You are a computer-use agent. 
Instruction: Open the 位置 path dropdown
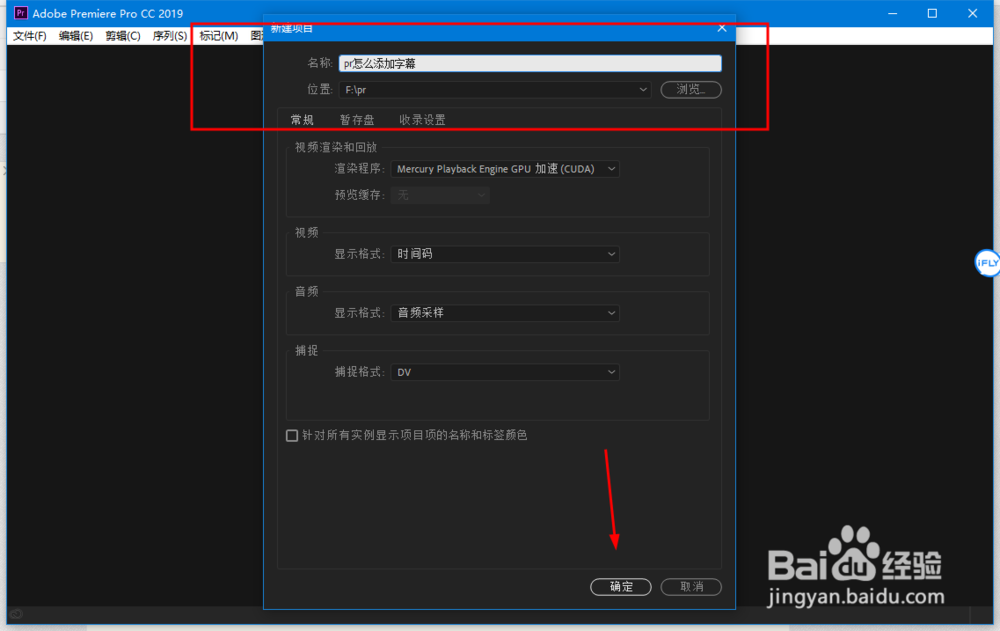(x=495, y=90)
